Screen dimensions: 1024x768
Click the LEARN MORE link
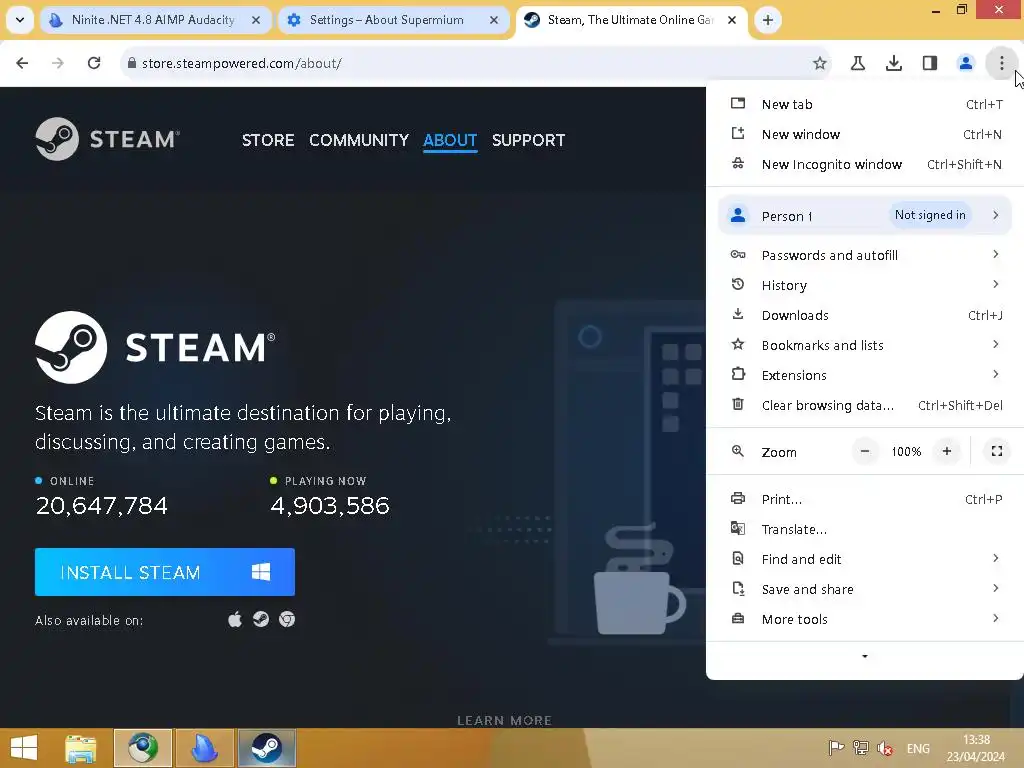tap(504, 720)
